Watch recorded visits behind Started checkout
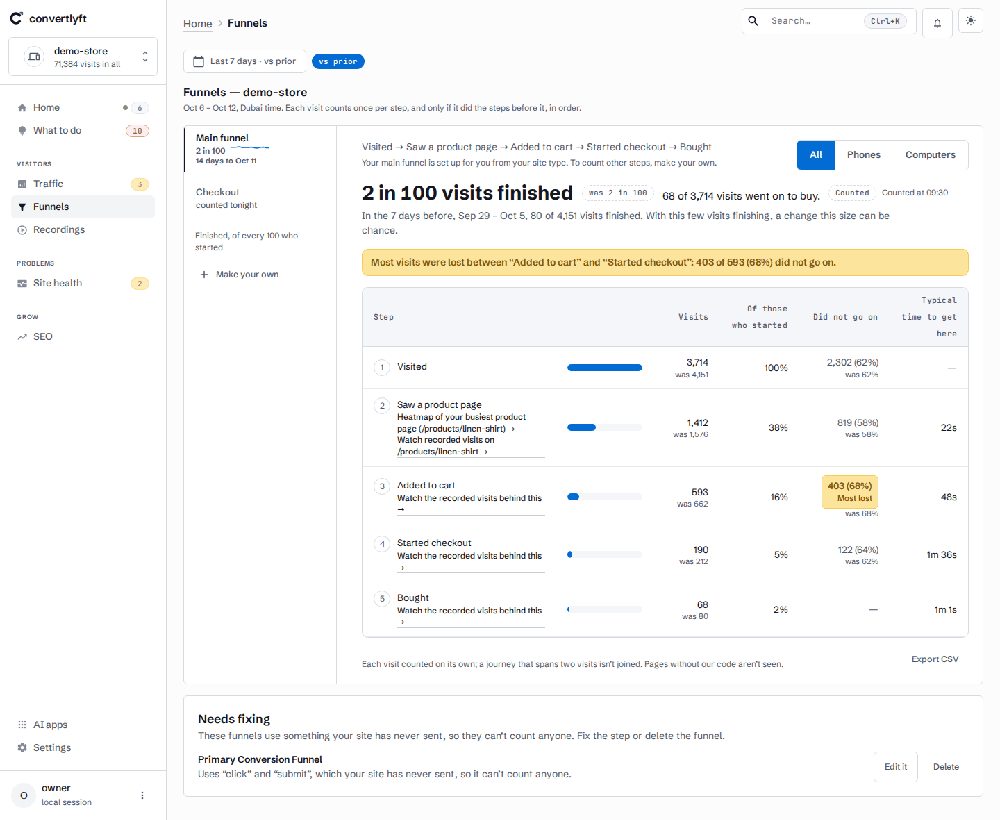Viewport: 1000px width, 820px height. (469, 561)
